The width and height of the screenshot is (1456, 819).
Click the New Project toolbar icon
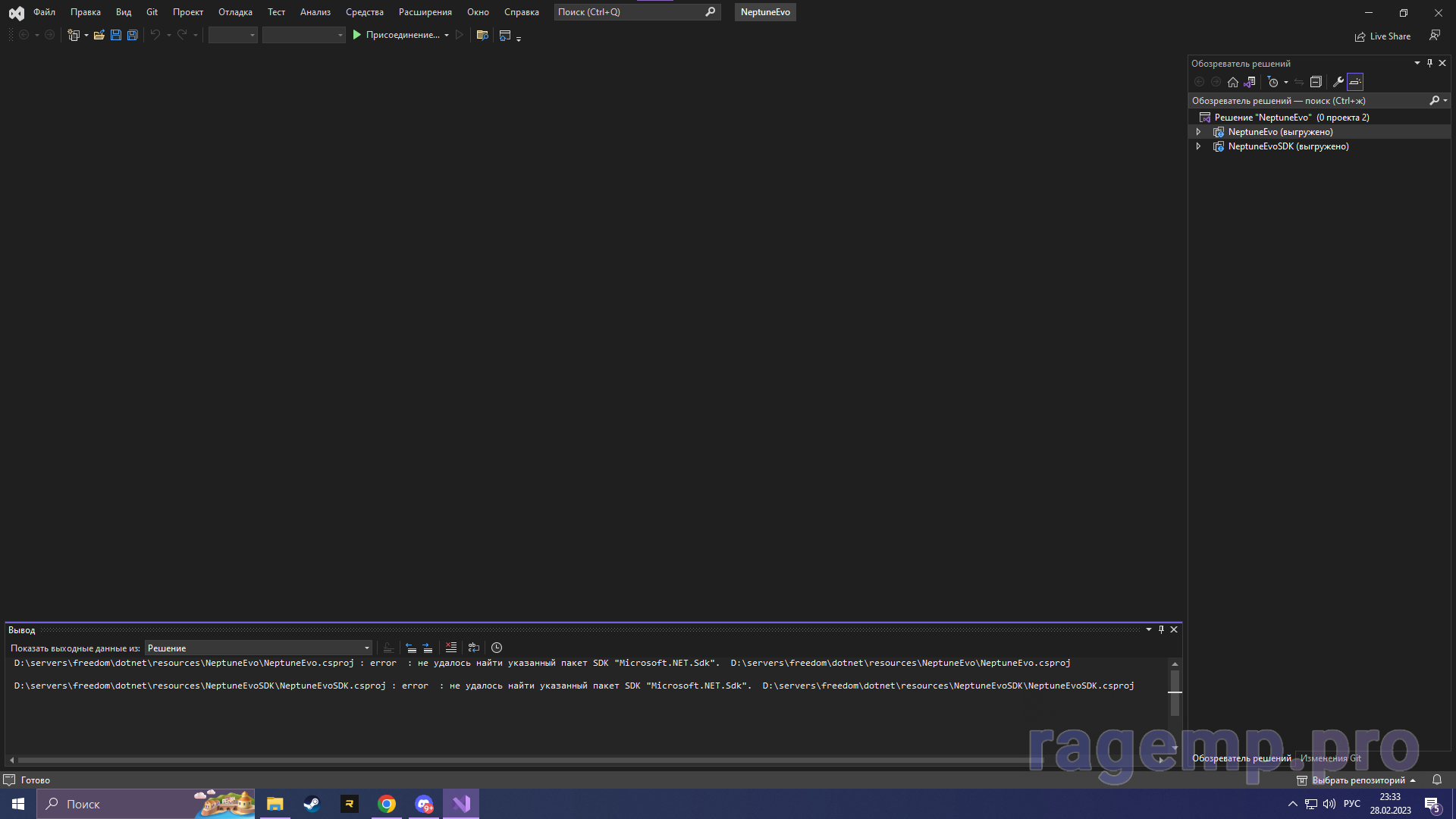(74, 35)
